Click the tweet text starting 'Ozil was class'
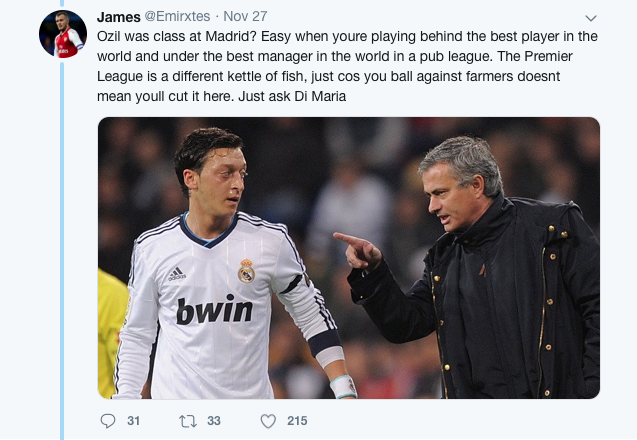This screenshot has width=637, height=440. (x=347, y=66)
